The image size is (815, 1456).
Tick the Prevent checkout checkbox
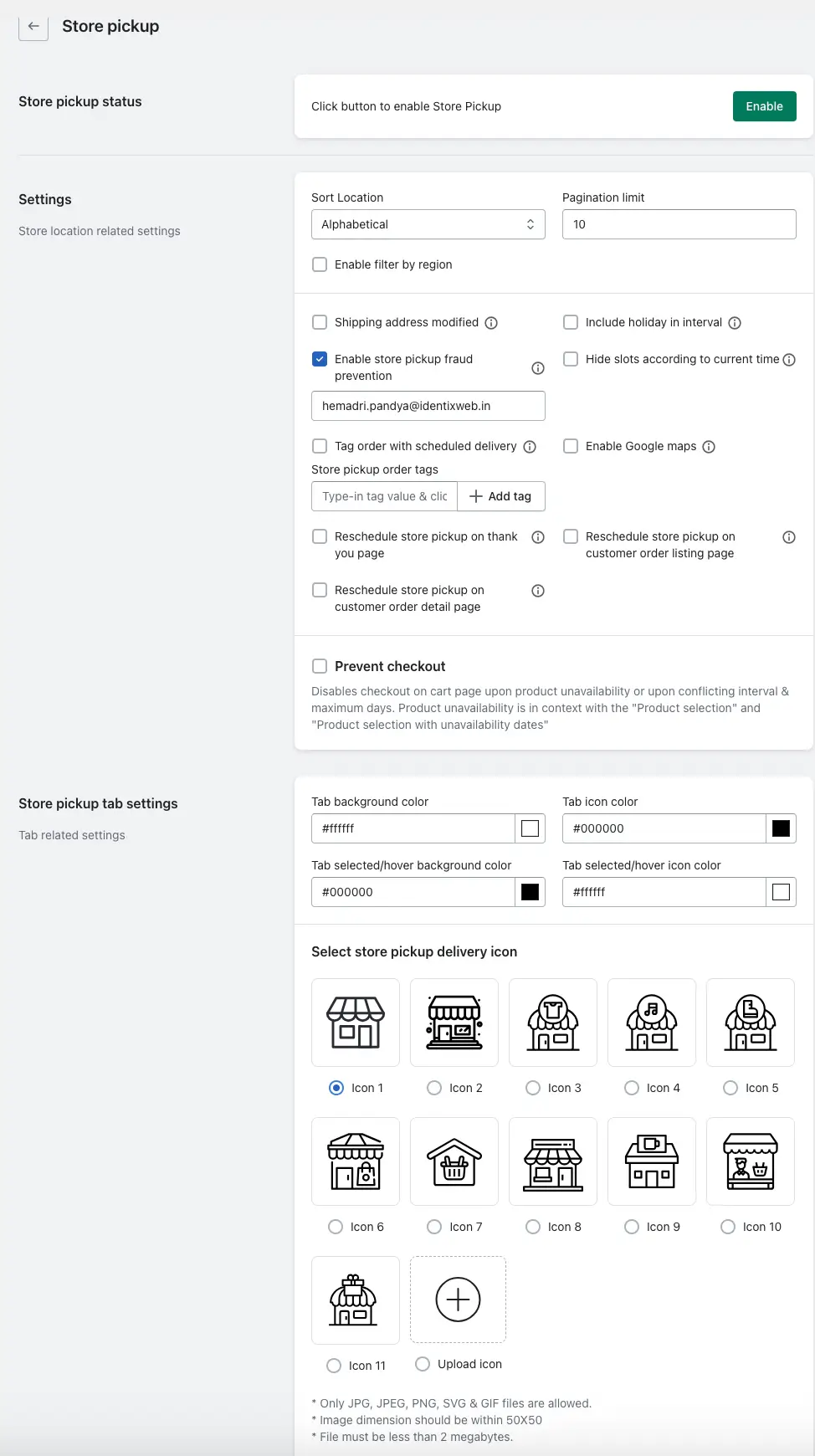(x=320, y=666)
